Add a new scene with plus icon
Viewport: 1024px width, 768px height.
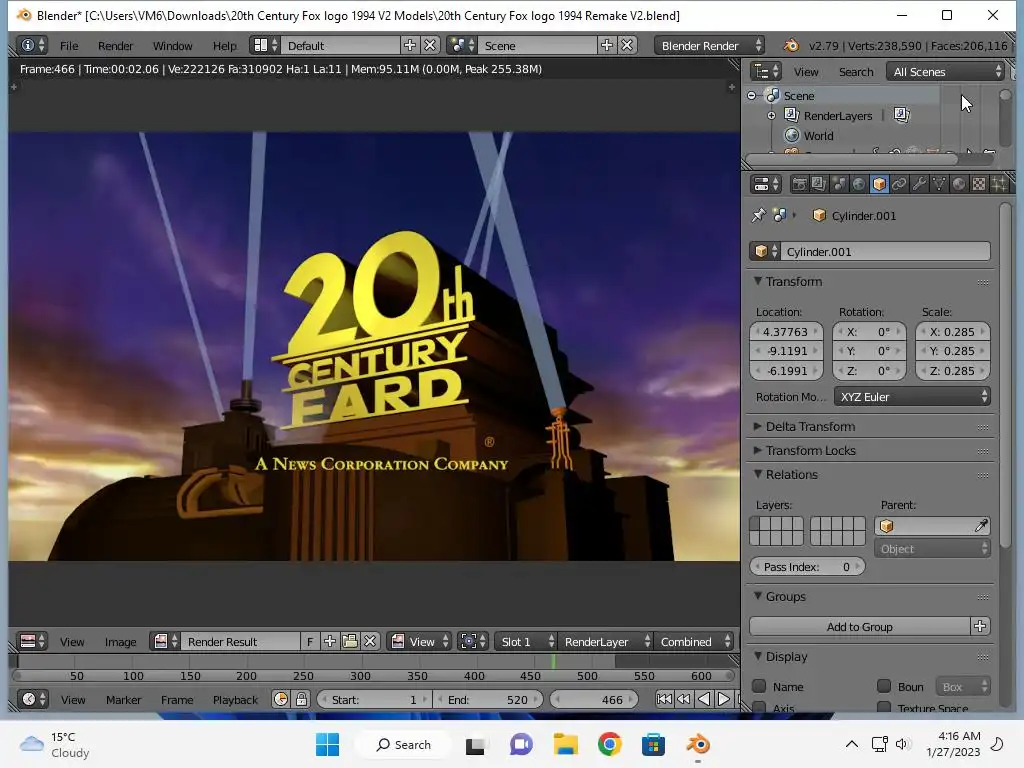pos(607,45)
